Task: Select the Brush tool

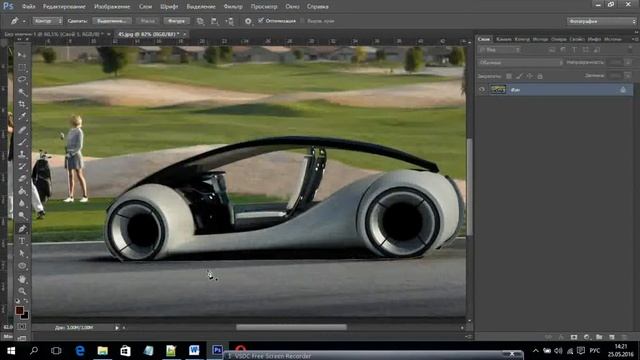Action: (22, 142)
